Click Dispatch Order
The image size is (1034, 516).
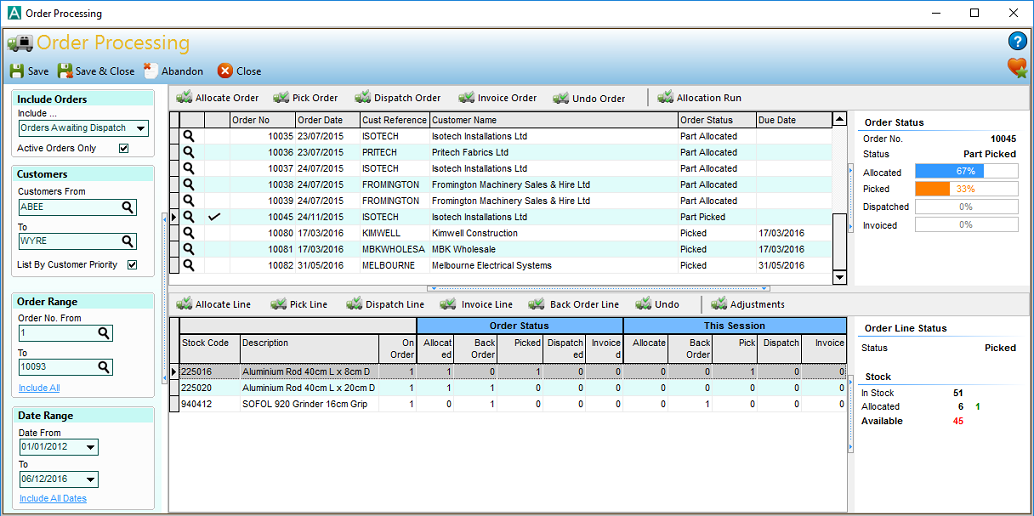click(x=398, y=98)
